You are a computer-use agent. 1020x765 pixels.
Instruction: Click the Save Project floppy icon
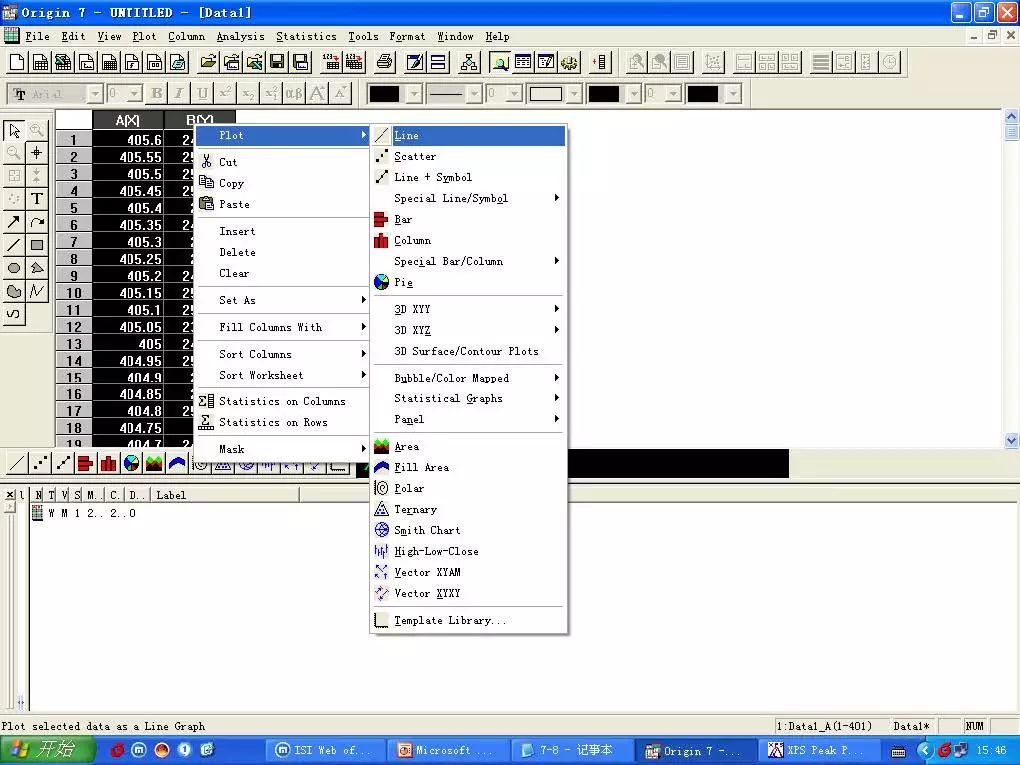277,62
